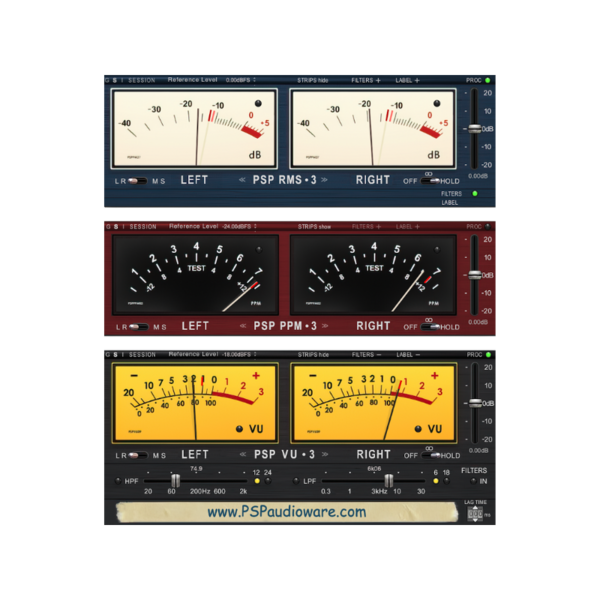
Task: Click the gain fader handle on RMS plugin
Action: (x=474, y=129)
